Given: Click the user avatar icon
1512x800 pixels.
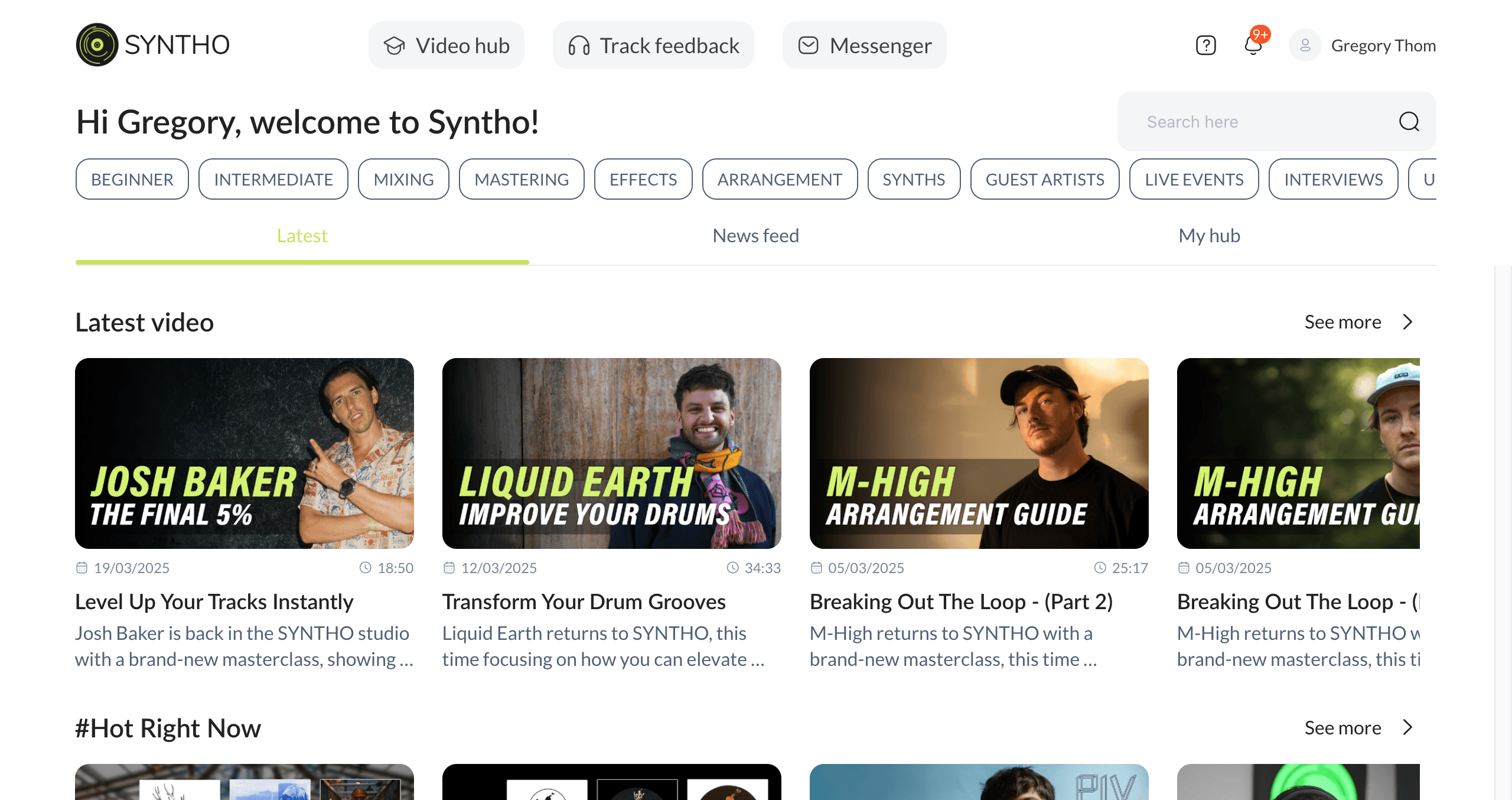Looking at the screenshot, I should tap(1305, 45).
